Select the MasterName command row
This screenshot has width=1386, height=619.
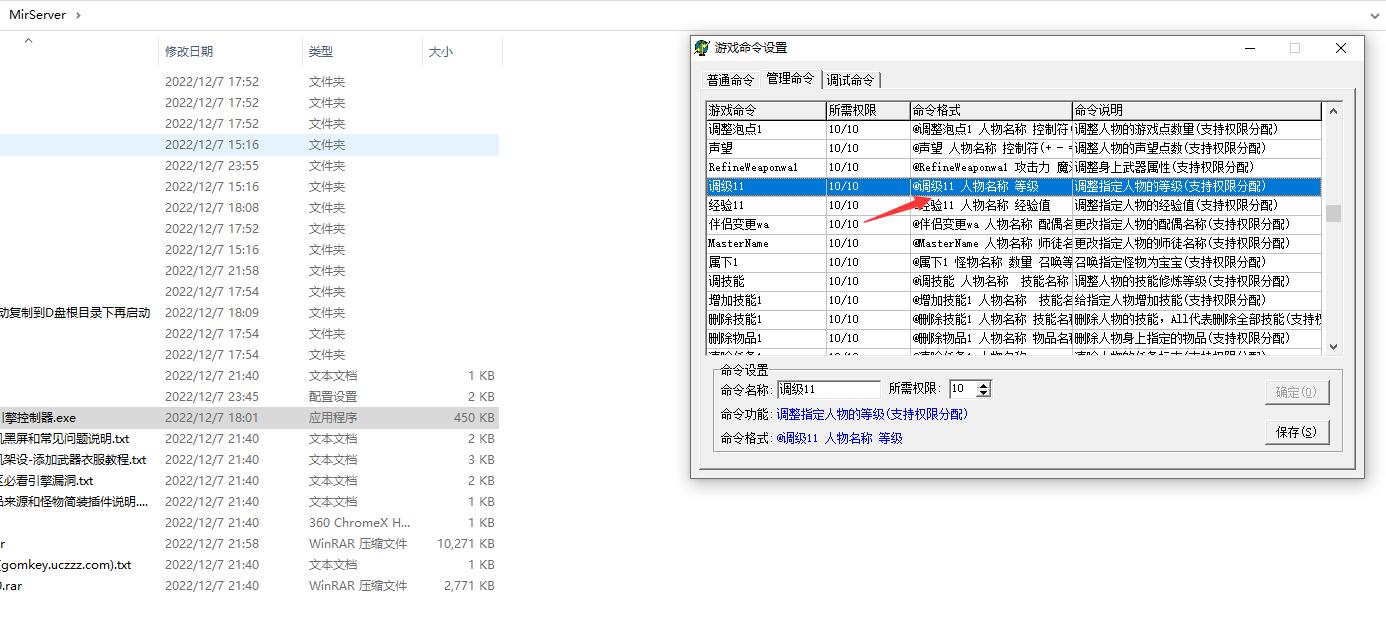(765, 243)
